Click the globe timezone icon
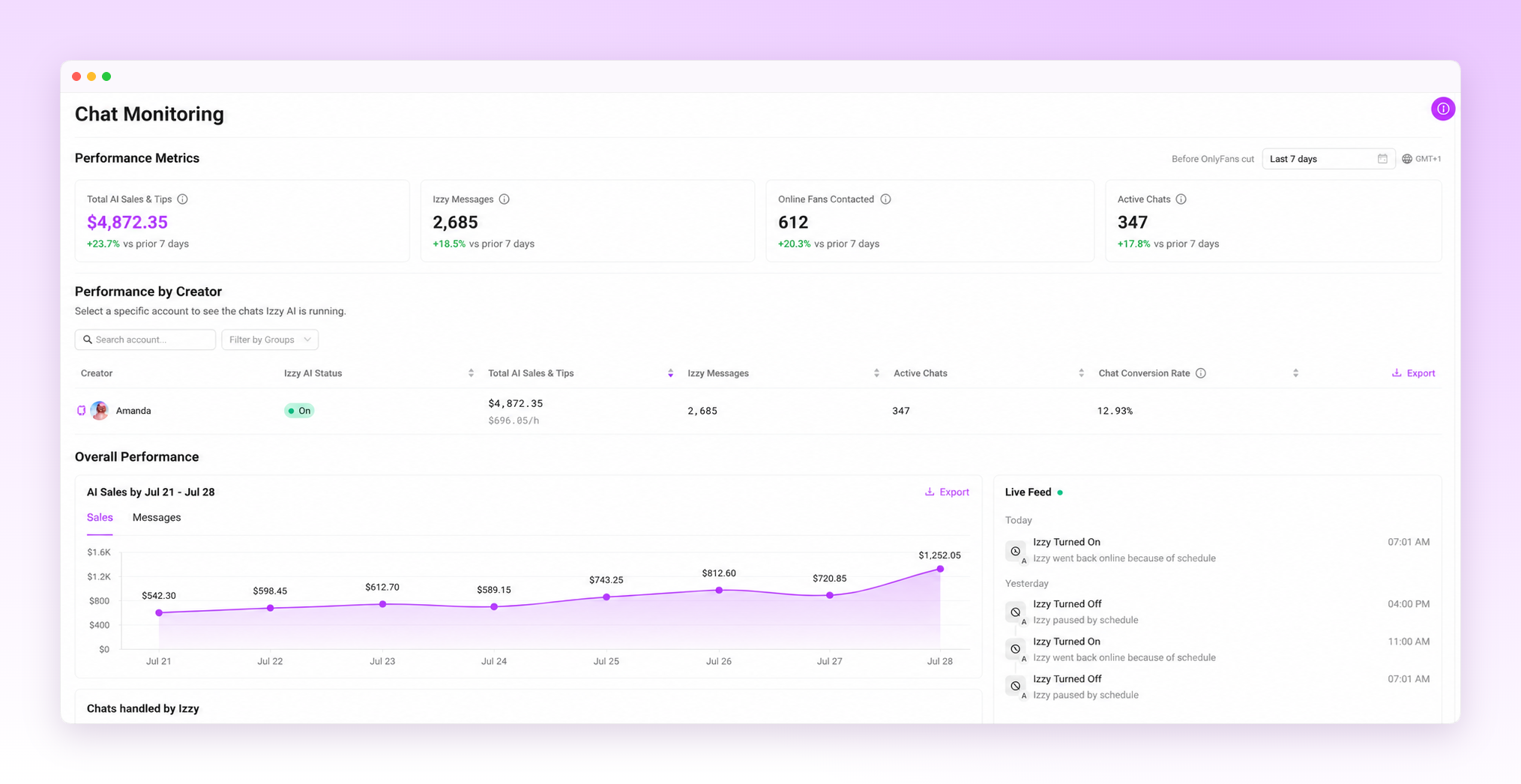 [x=1407, y=159]
